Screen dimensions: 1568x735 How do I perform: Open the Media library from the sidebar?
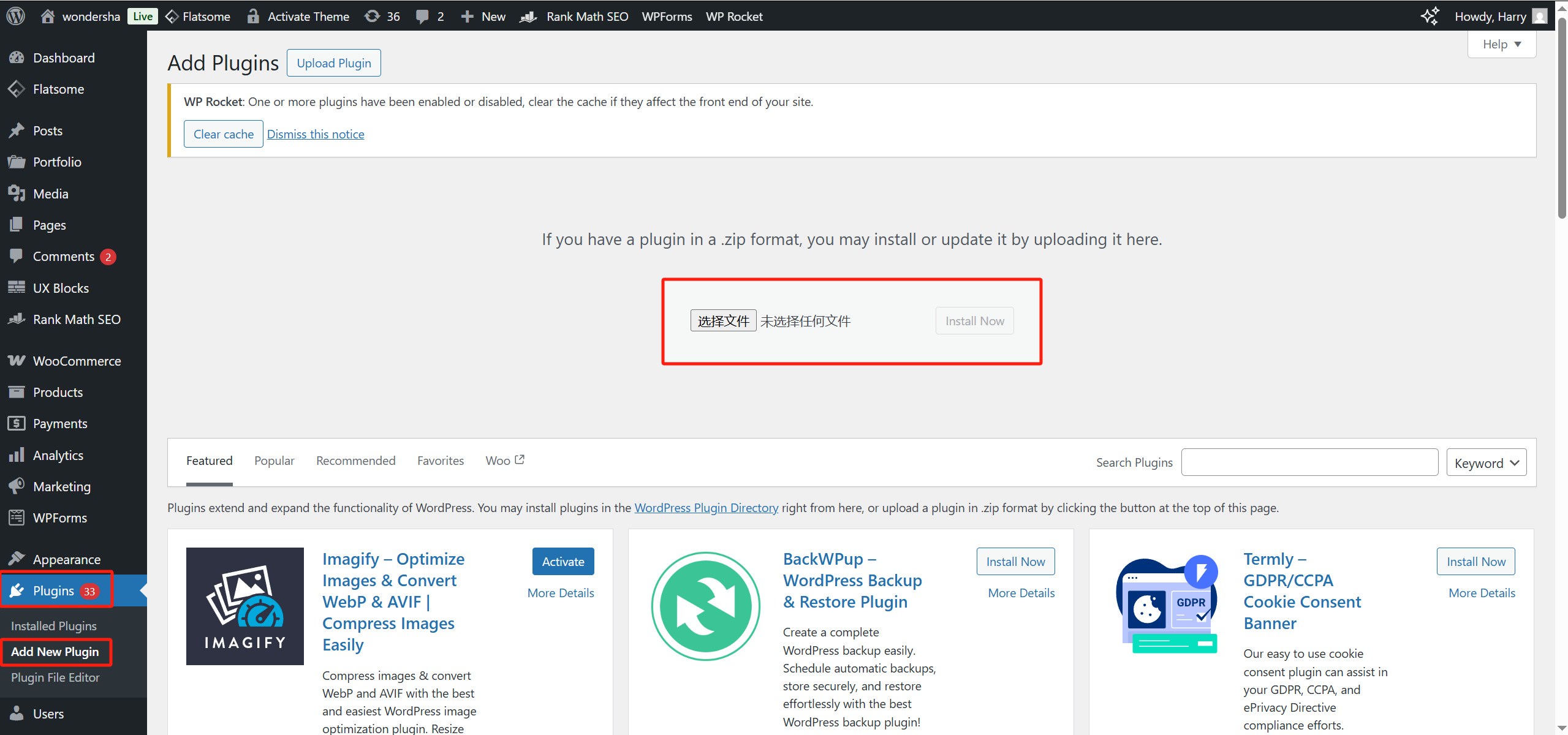pos(50,194)
